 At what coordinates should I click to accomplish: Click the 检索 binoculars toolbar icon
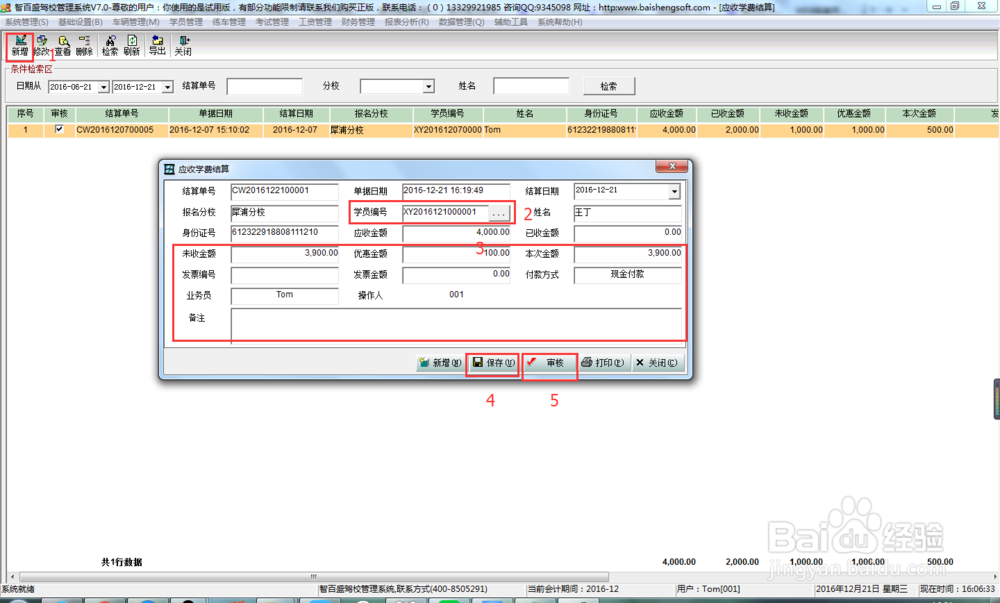110,45
